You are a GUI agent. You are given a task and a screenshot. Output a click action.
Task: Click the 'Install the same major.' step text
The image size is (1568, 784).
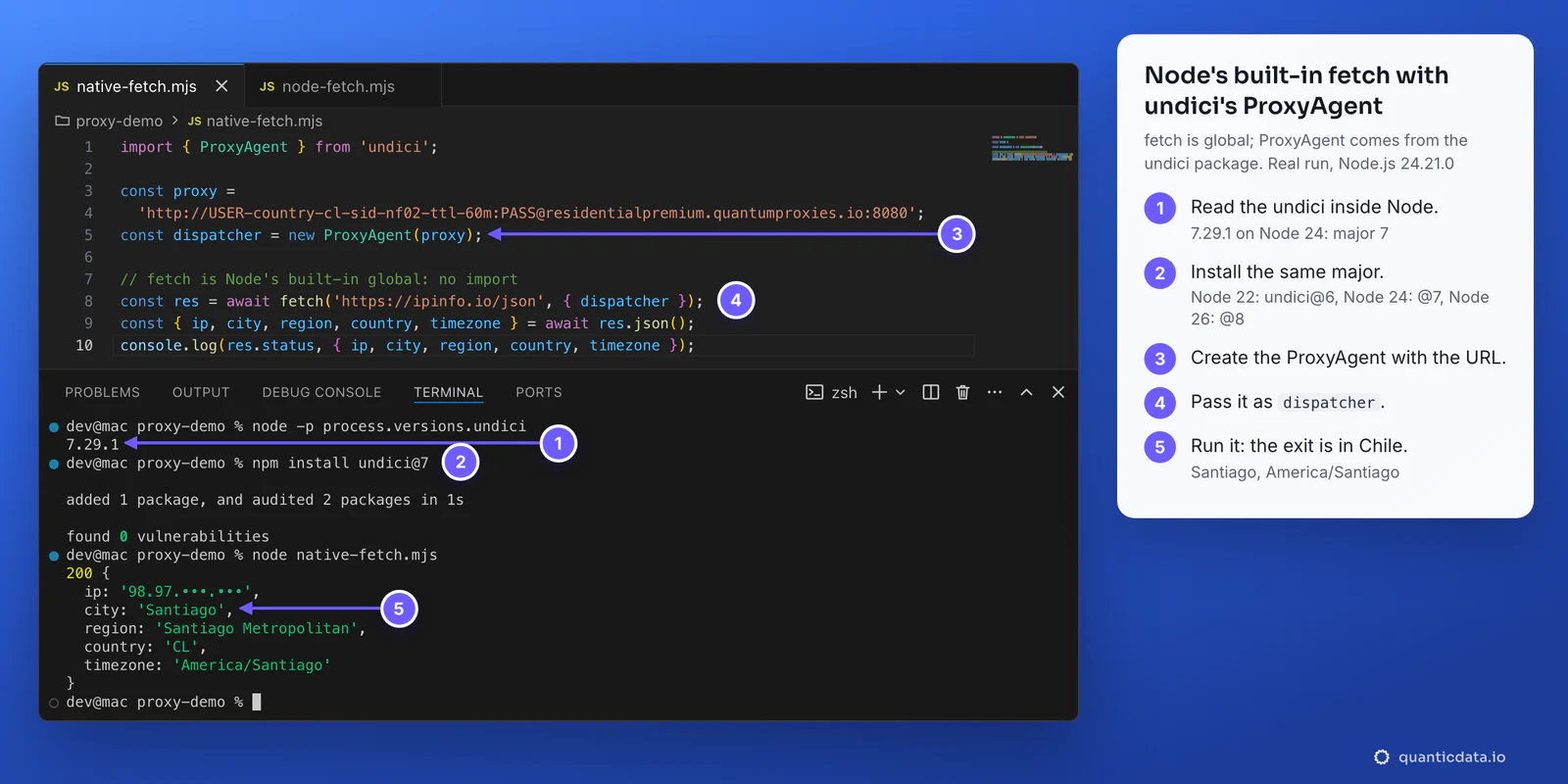pos(1287,271)
